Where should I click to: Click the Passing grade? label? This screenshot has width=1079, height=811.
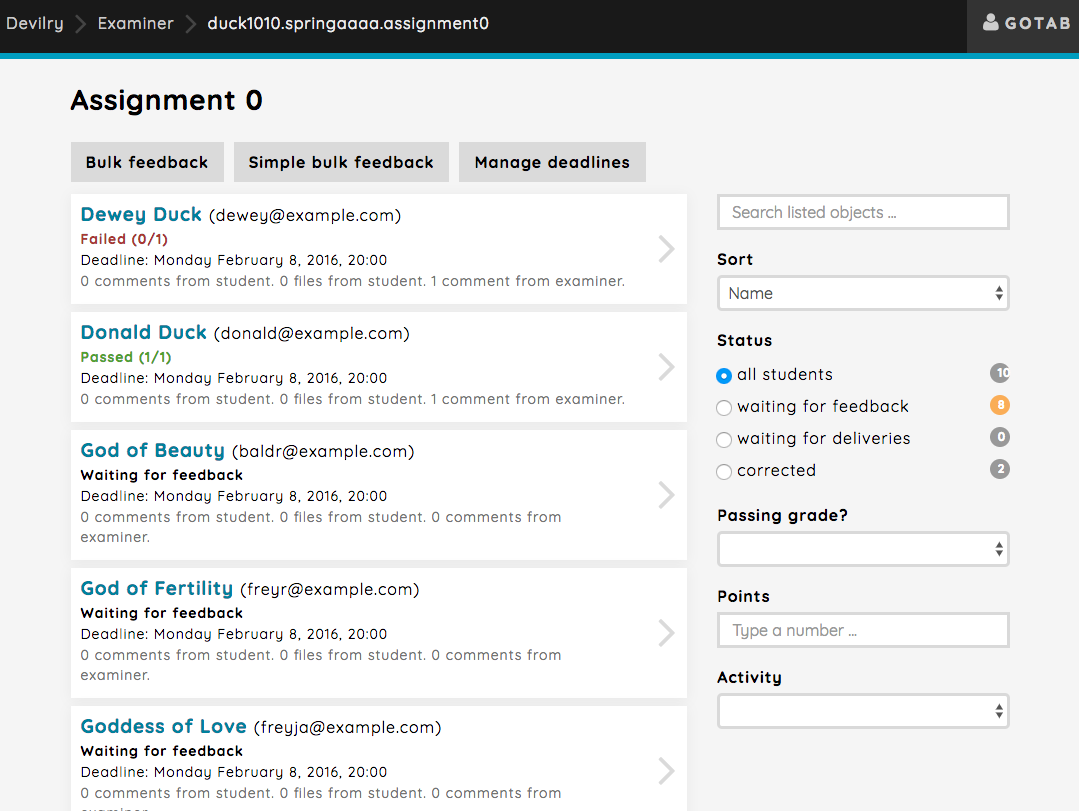pos(782,516)
